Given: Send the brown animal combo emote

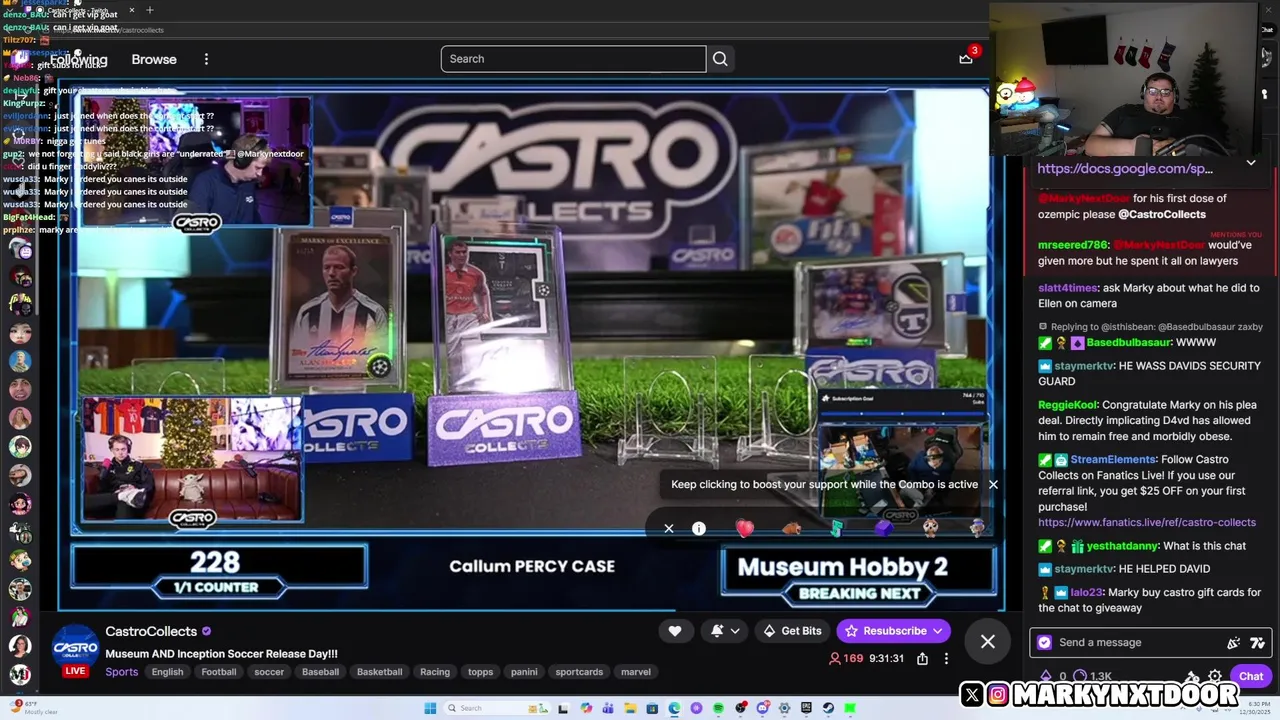Looking at the screenshot, I should pyautogui.click(x=791, y=528).
